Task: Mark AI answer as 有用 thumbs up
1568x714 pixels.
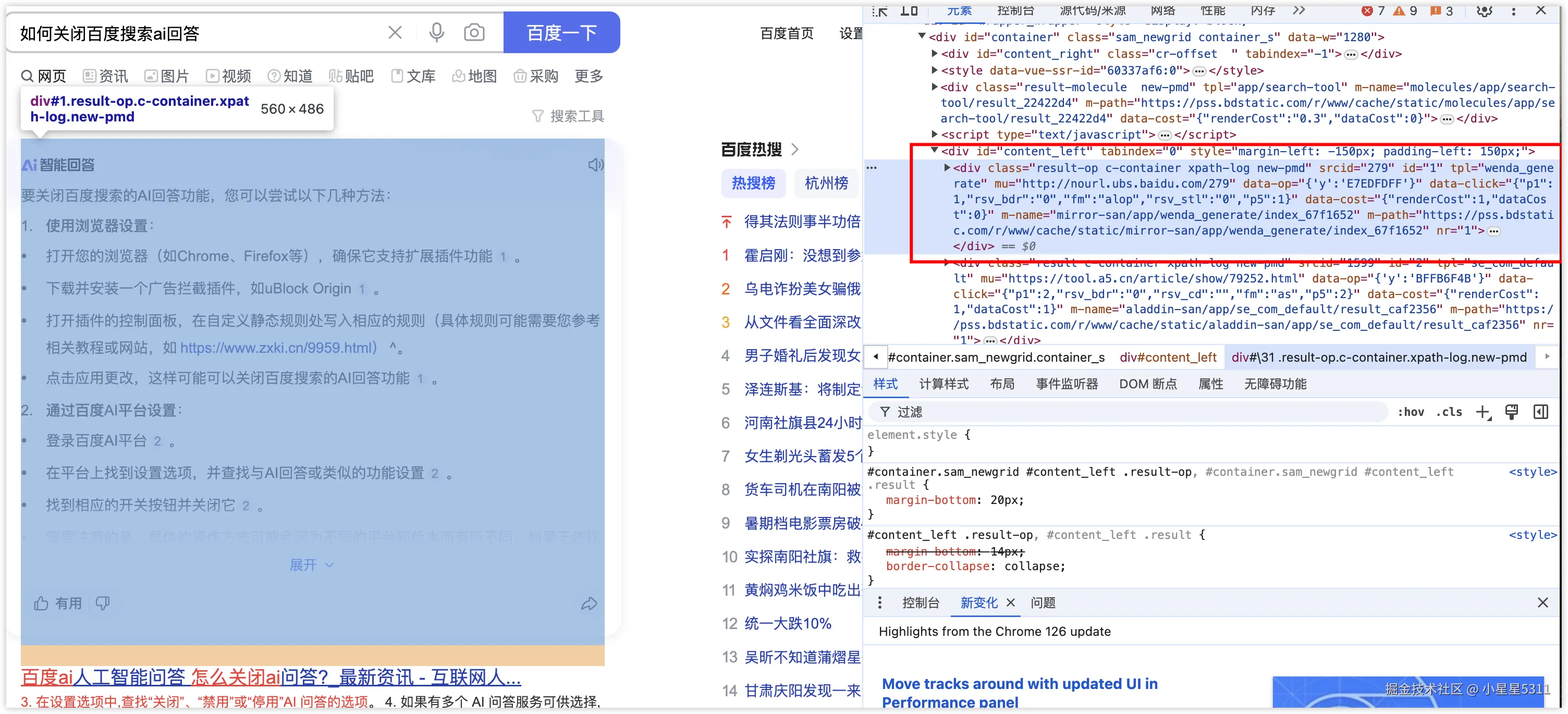Action: 58,603
